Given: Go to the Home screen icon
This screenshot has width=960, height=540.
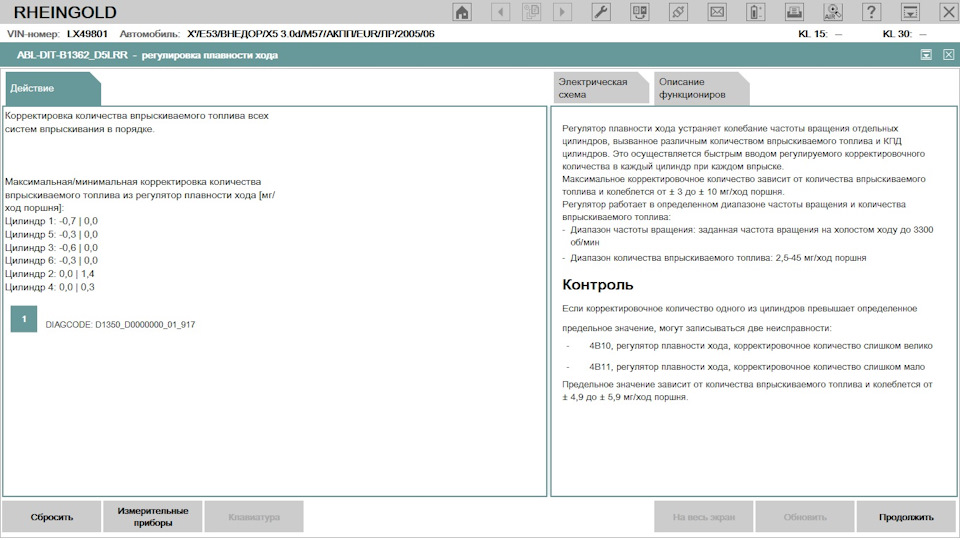Looking at the screenshot, I should (x=462, y=12).
